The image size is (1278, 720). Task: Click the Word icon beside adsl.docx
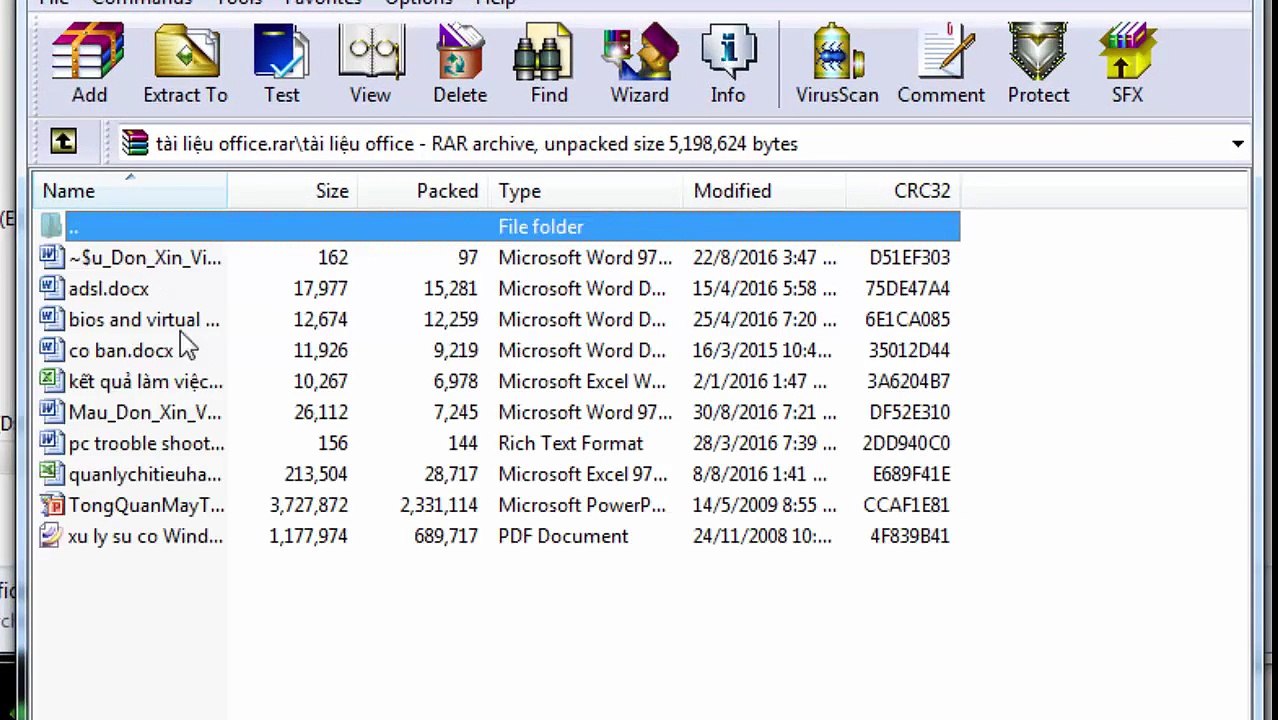pyautogui.click(x=51, y=288)
